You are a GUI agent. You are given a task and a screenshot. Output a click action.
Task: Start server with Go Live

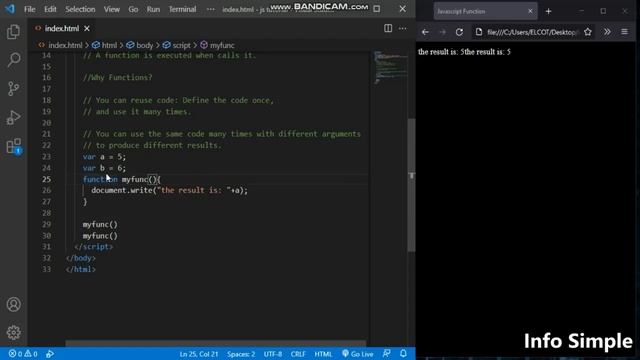click(x=358, y=354)
